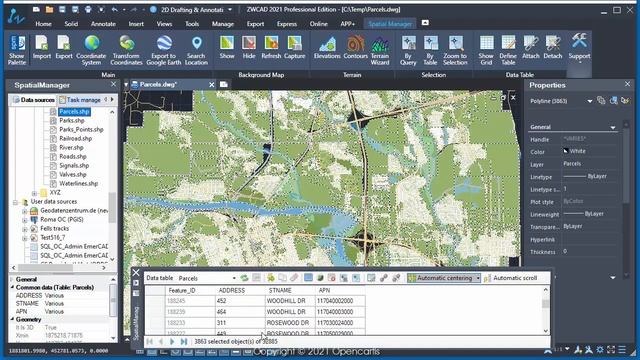The image size is (640, 360).
Task: Switch to the Task manager tab
Action: [80, 100]
